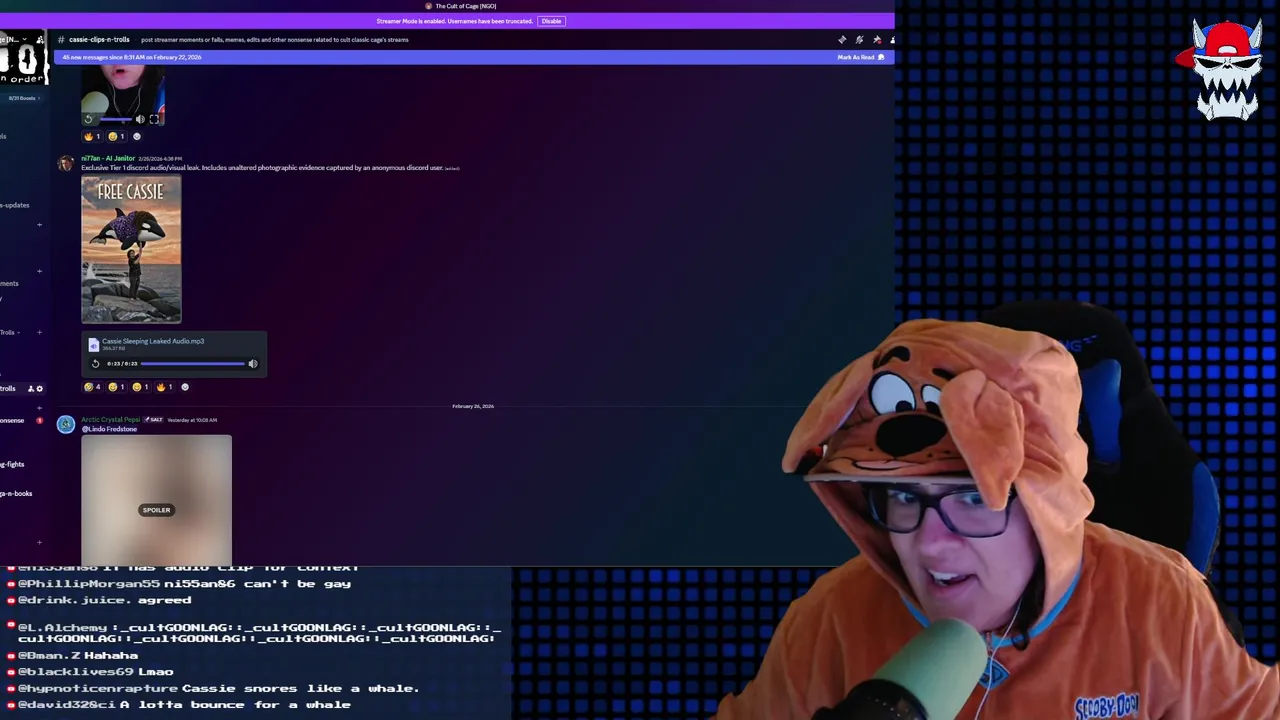Open Arctic Crystal Pepsi's avatar
Screen dimensions: 1280x720
tap(65, 425)
